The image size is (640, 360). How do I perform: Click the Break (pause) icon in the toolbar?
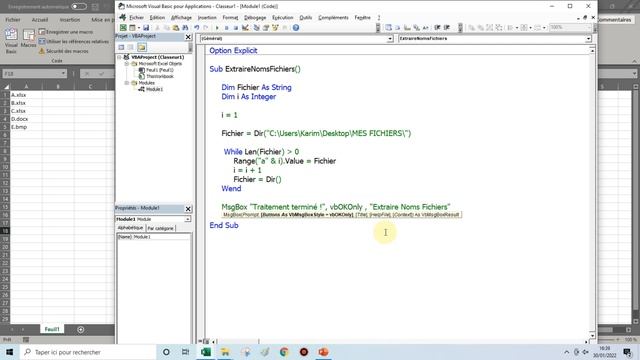[227, 28]
